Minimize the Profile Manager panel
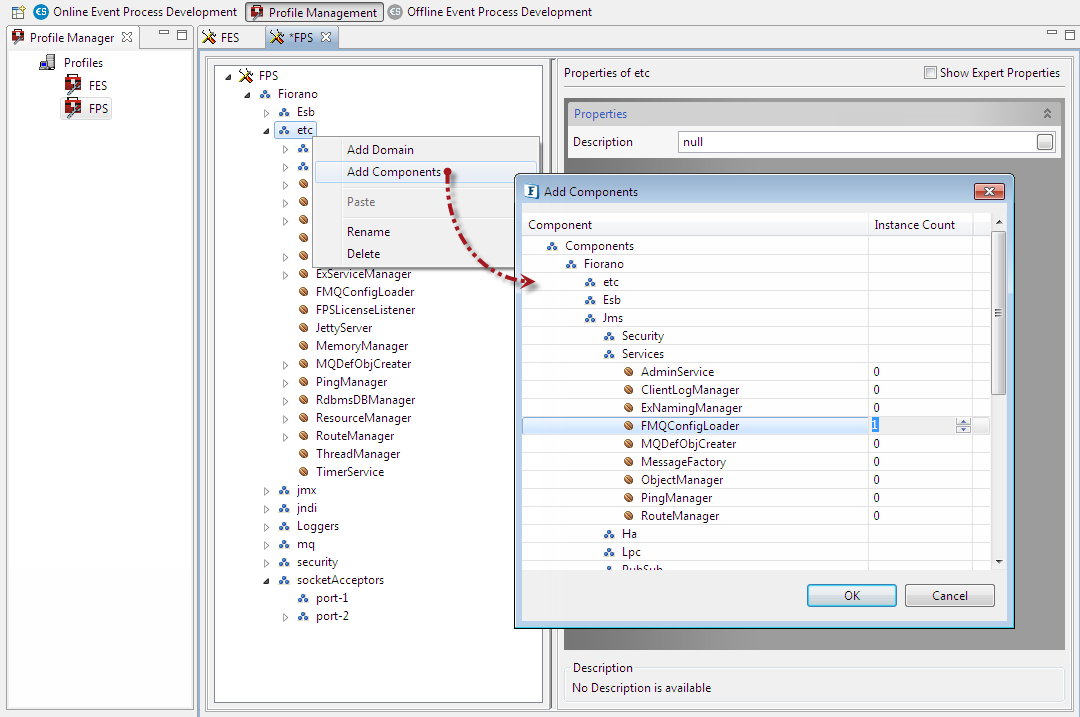1080x717 pixels. click(163, 36)
